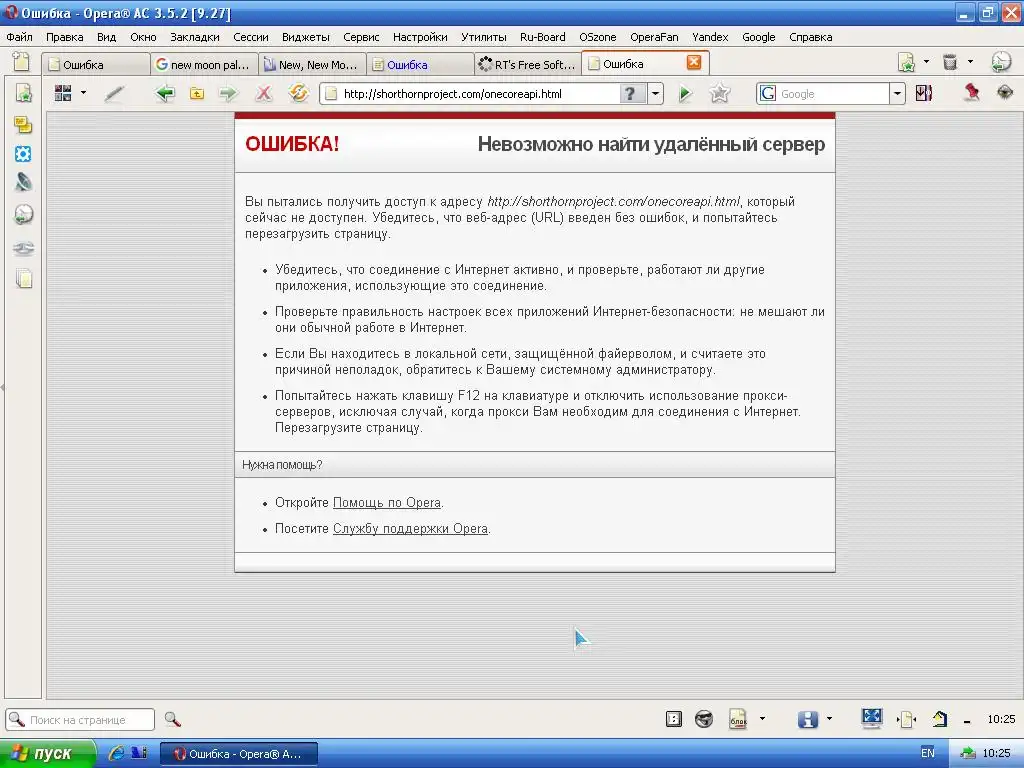Click the go up folder icon

pos(197,93)
